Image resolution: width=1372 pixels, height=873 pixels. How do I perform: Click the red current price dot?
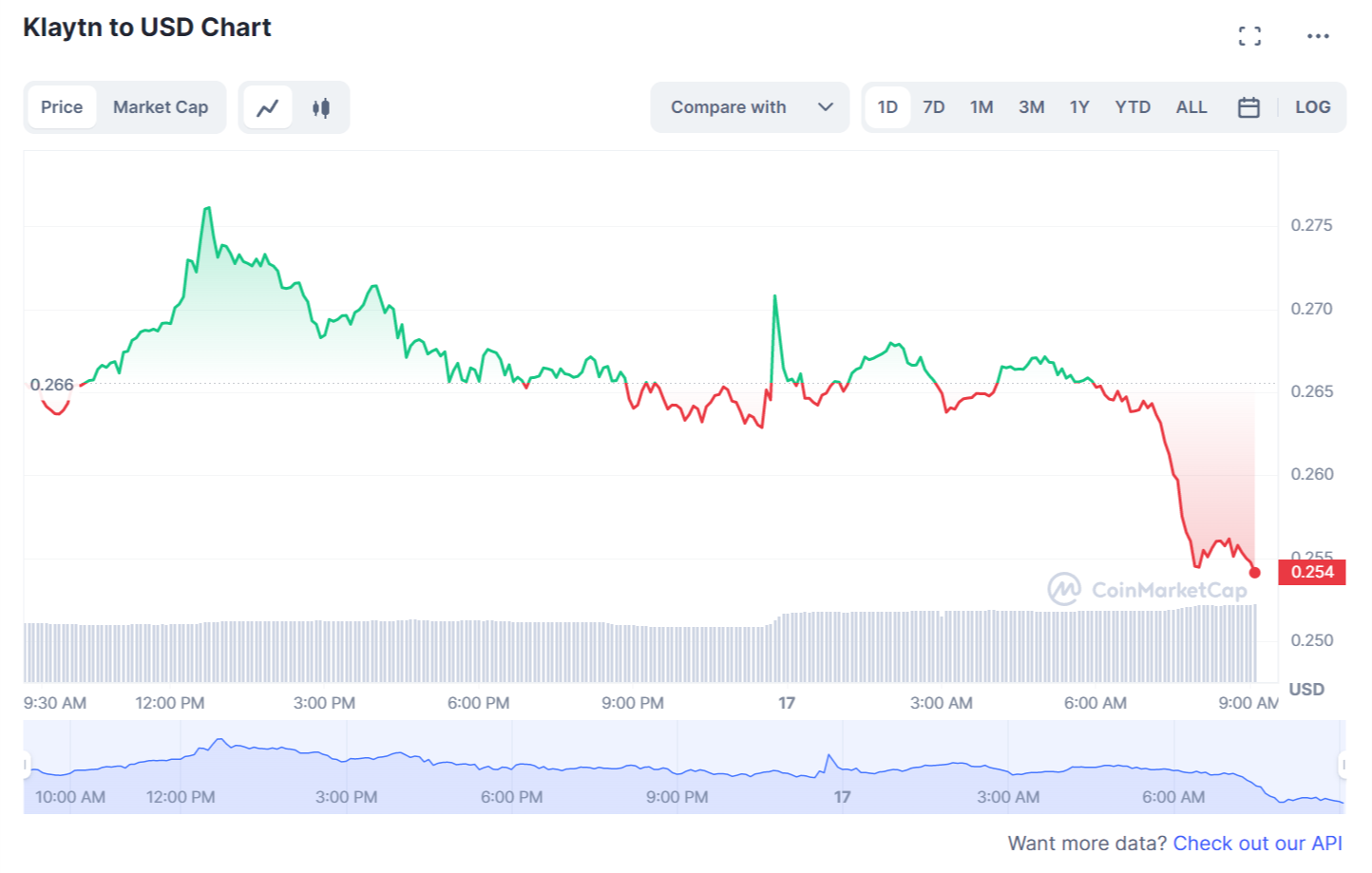click(1254, 572)
